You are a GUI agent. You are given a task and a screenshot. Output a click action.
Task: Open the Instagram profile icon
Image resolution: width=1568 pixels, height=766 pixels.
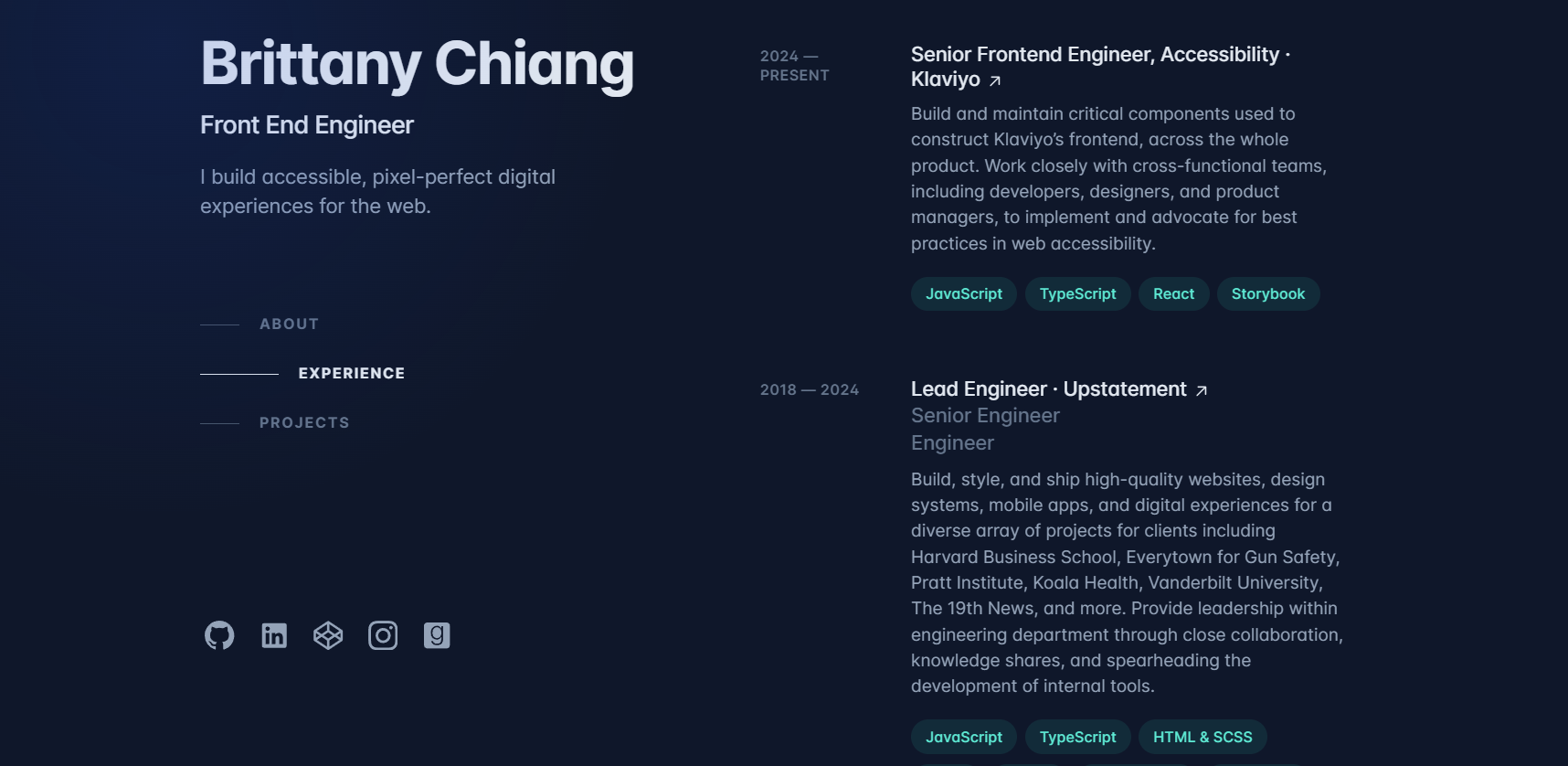pos(383,635)
